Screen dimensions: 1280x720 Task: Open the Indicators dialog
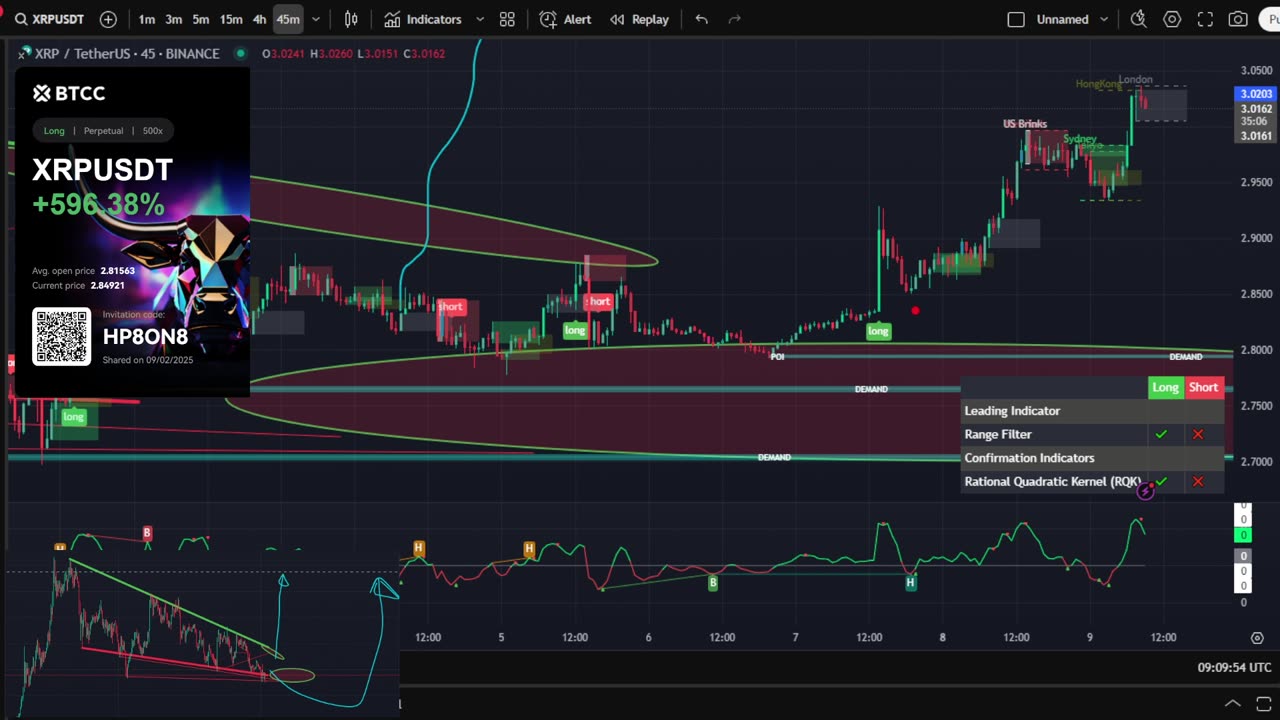coord(423,19)
